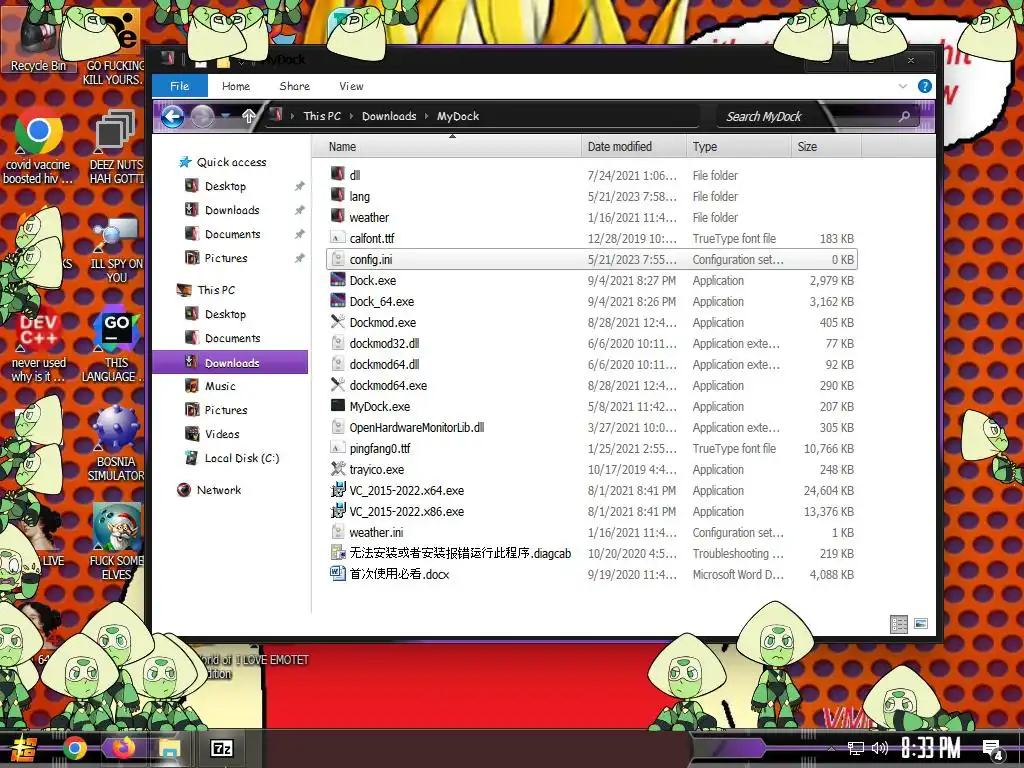The height and width of the screenshot is (768, 1024).
Task: Select the VC_2015-2022.x64.exe installer icon
Action: point(338,490)
